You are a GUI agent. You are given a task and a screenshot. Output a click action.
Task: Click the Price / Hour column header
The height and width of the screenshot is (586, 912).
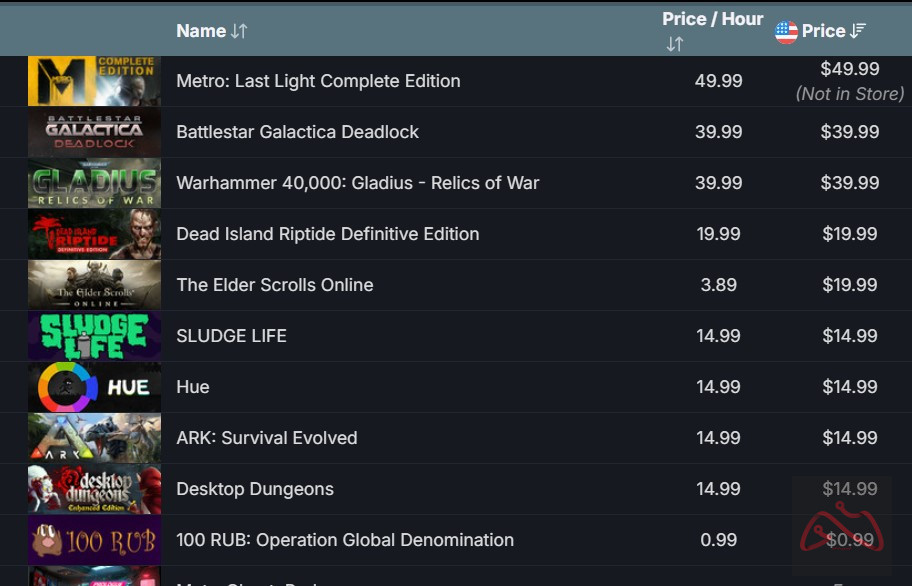tap(712, 19)
